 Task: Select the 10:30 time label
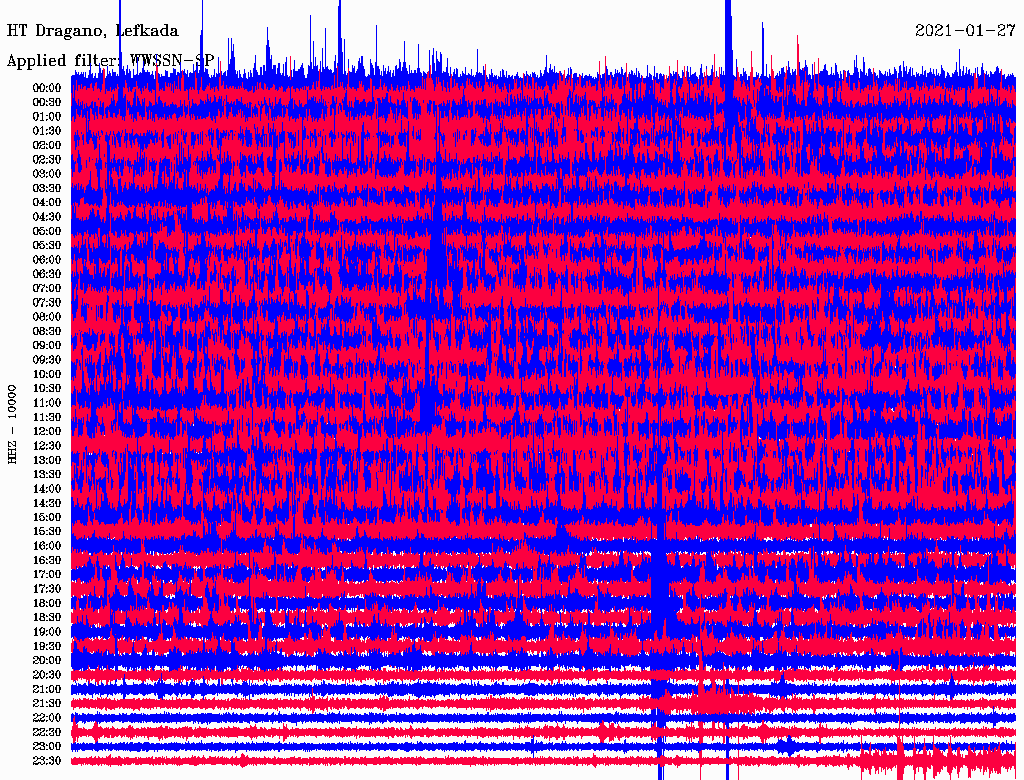pyautogui.click(x=47, y=389)
